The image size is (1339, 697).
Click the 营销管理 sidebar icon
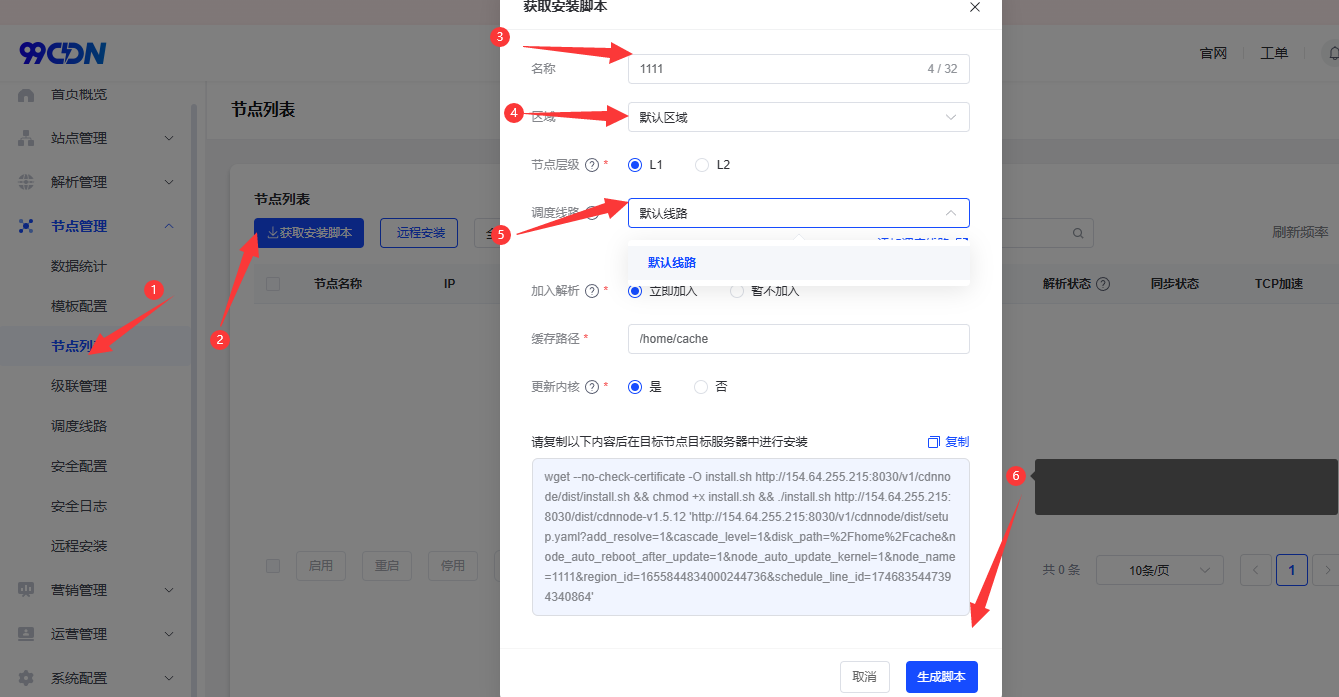(26, 590)
